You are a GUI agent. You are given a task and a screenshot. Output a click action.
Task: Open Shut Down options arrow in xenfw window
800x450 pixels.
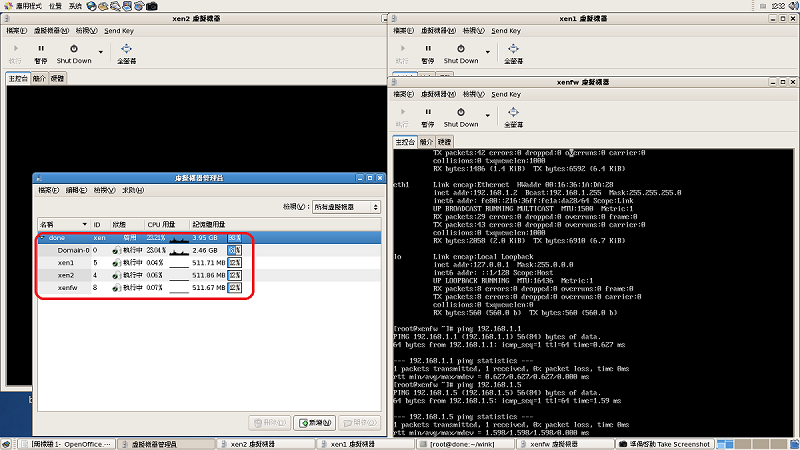click(x=487, y=116)
